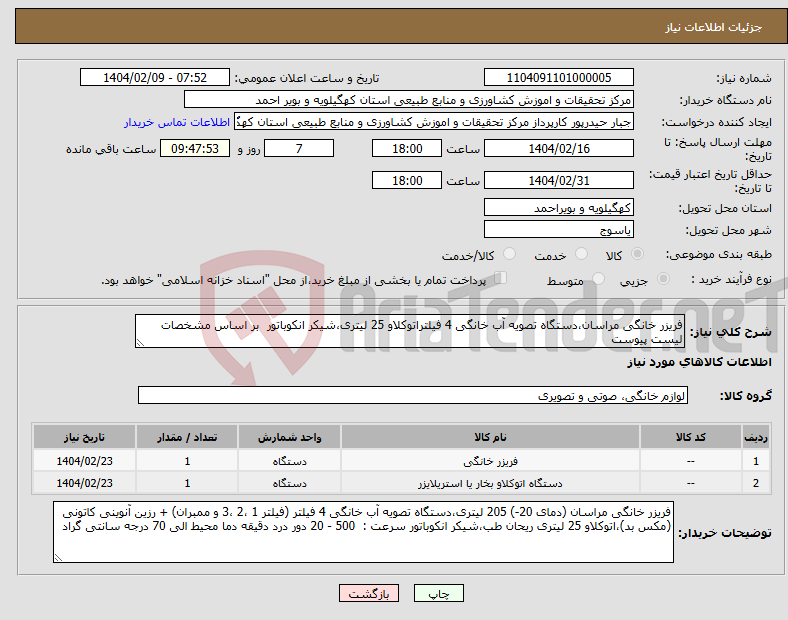Viewport: 788px width, 620px height.
Task: Toggle the Islamic treasury payment checkbox
Action: click(500, 278)
